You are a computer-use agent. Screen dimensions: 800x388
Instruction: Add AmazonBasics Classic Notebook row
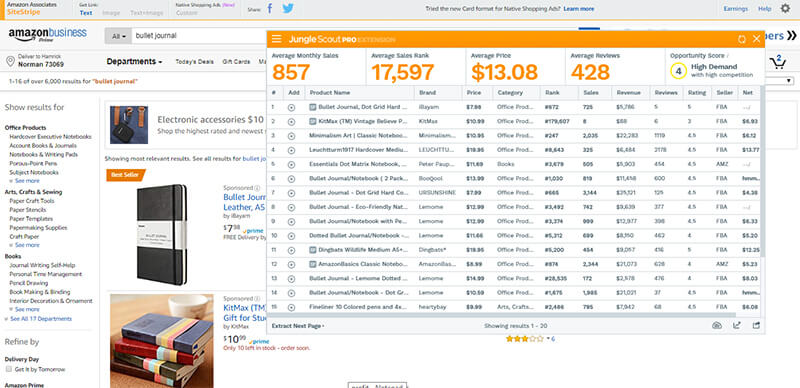(x=291, y=264)
